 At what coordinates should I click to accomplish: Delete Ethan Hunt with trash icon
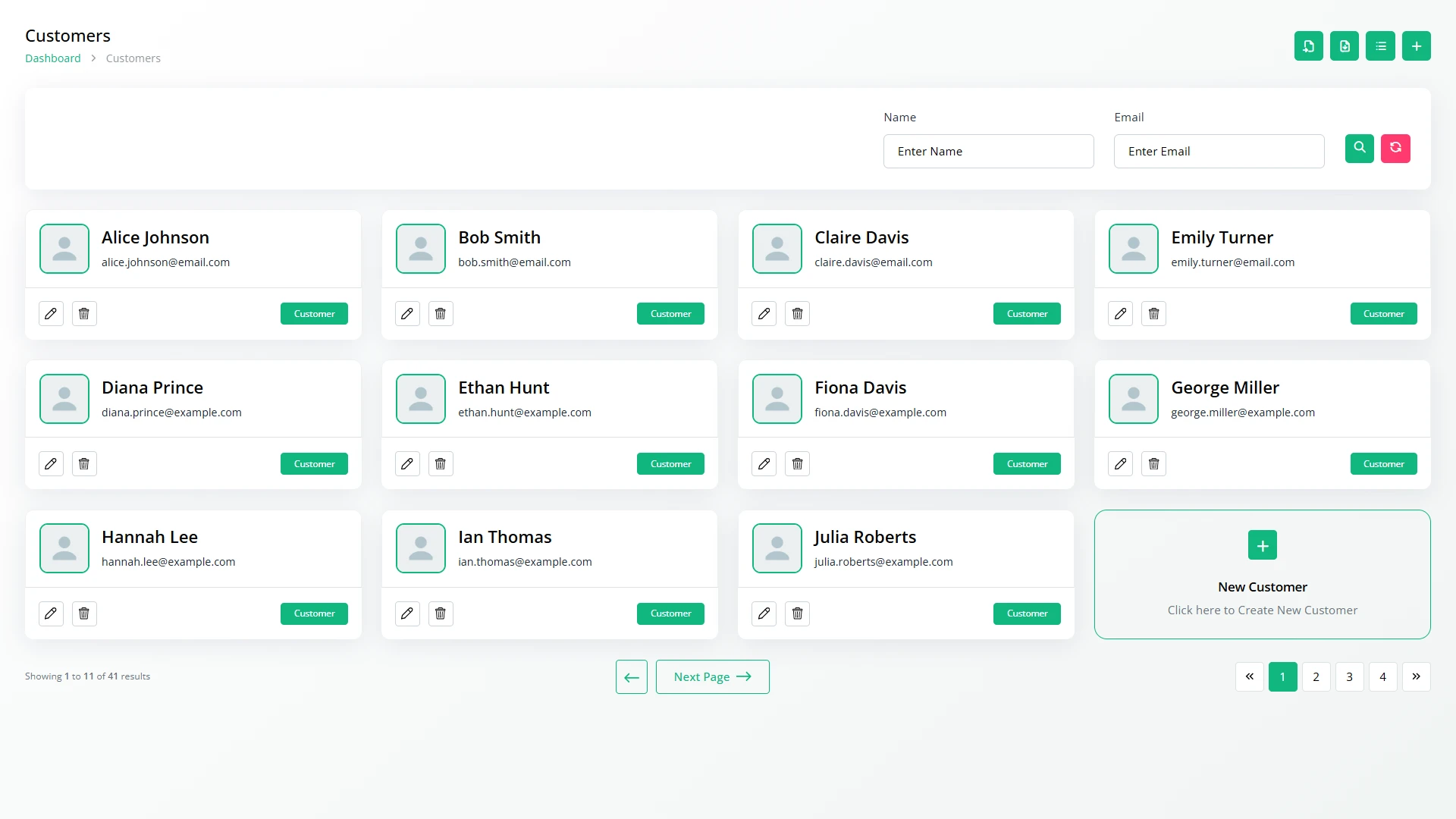[441, 463]
